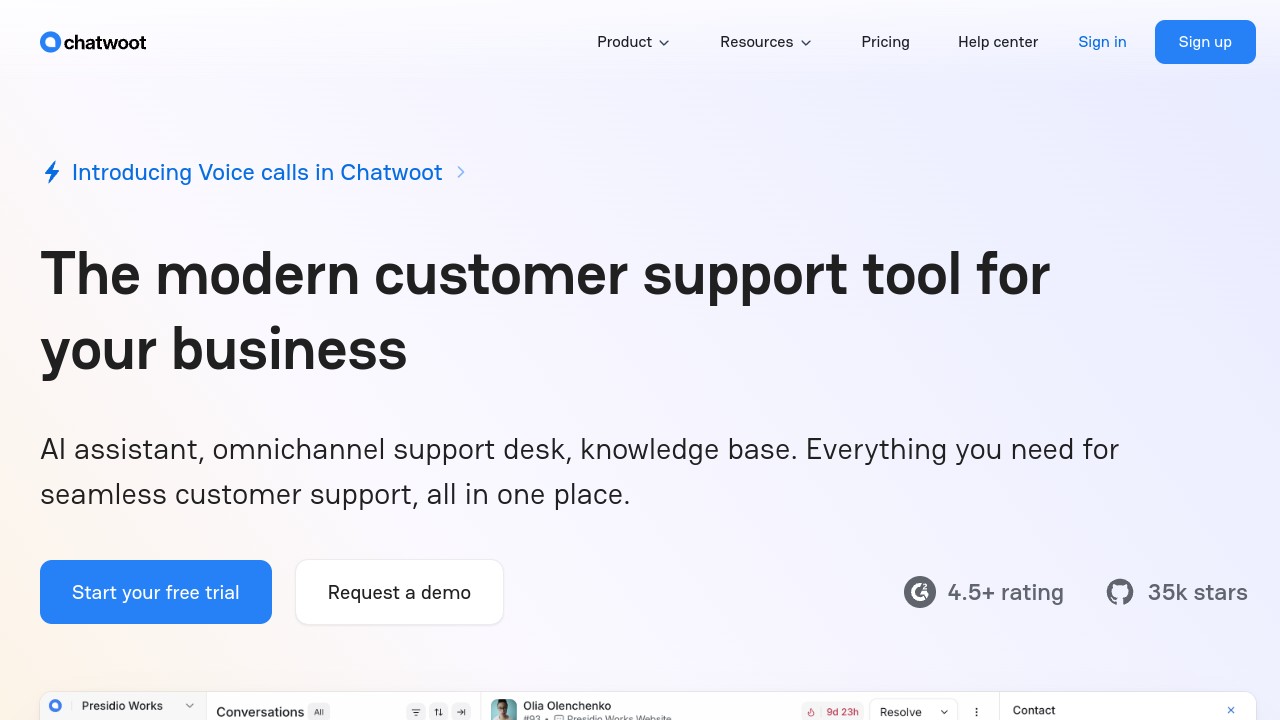Click Olia Olenchenko's avatar

[504, 710]
